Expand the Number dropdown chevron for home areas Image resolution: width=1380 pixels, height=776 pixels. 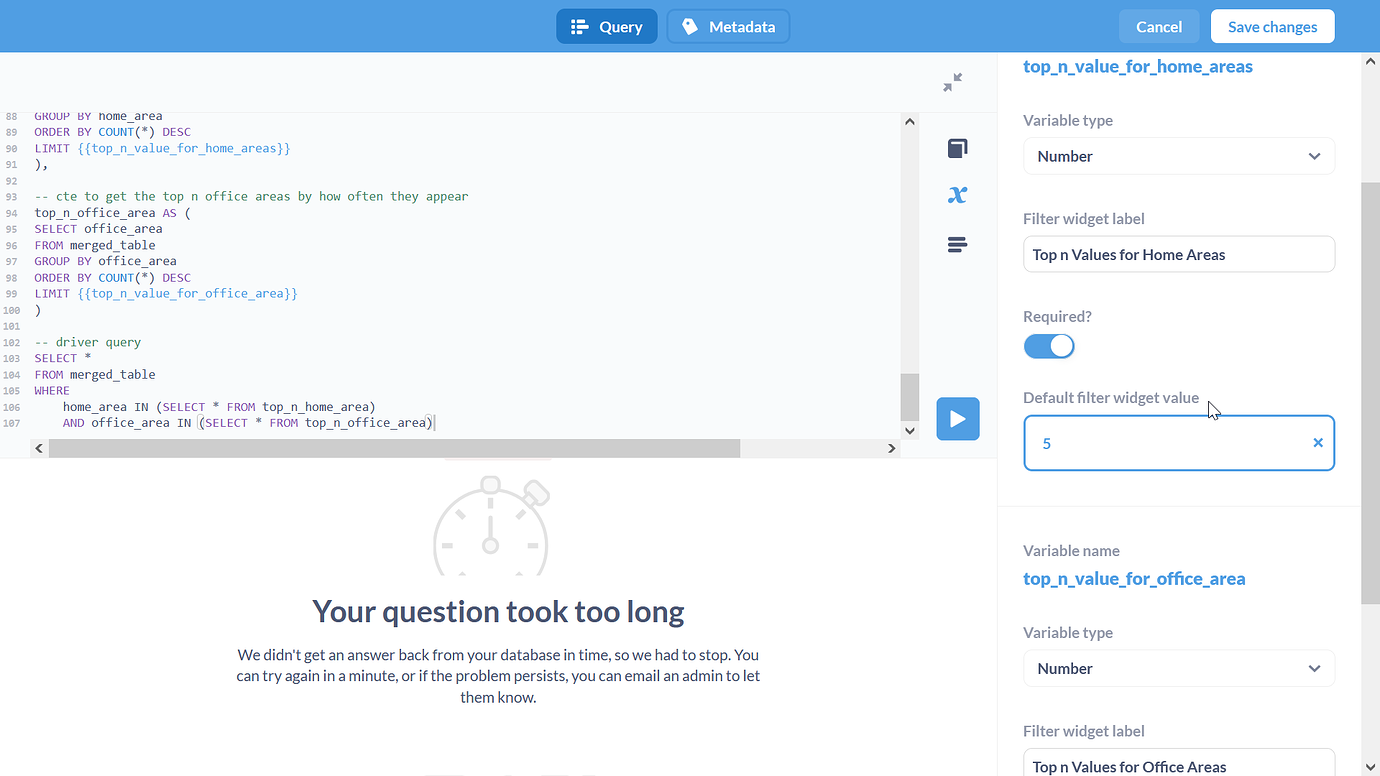(1314, 156)
